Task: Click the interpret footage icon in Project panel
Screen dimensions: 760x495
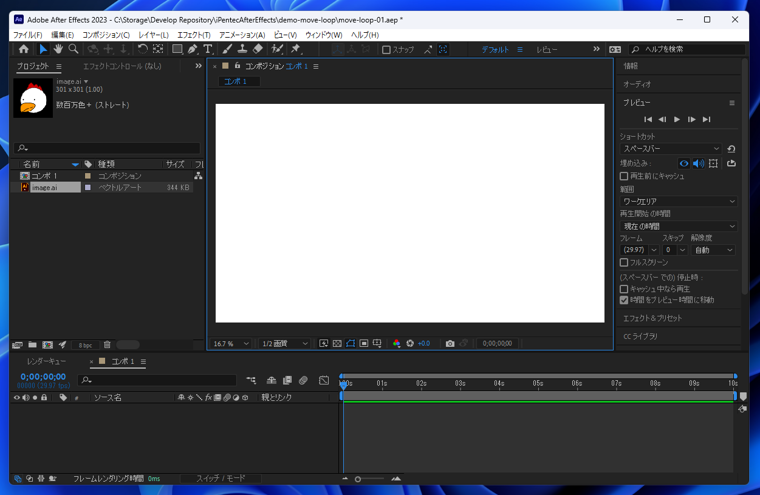Action: tap(17, 345)
